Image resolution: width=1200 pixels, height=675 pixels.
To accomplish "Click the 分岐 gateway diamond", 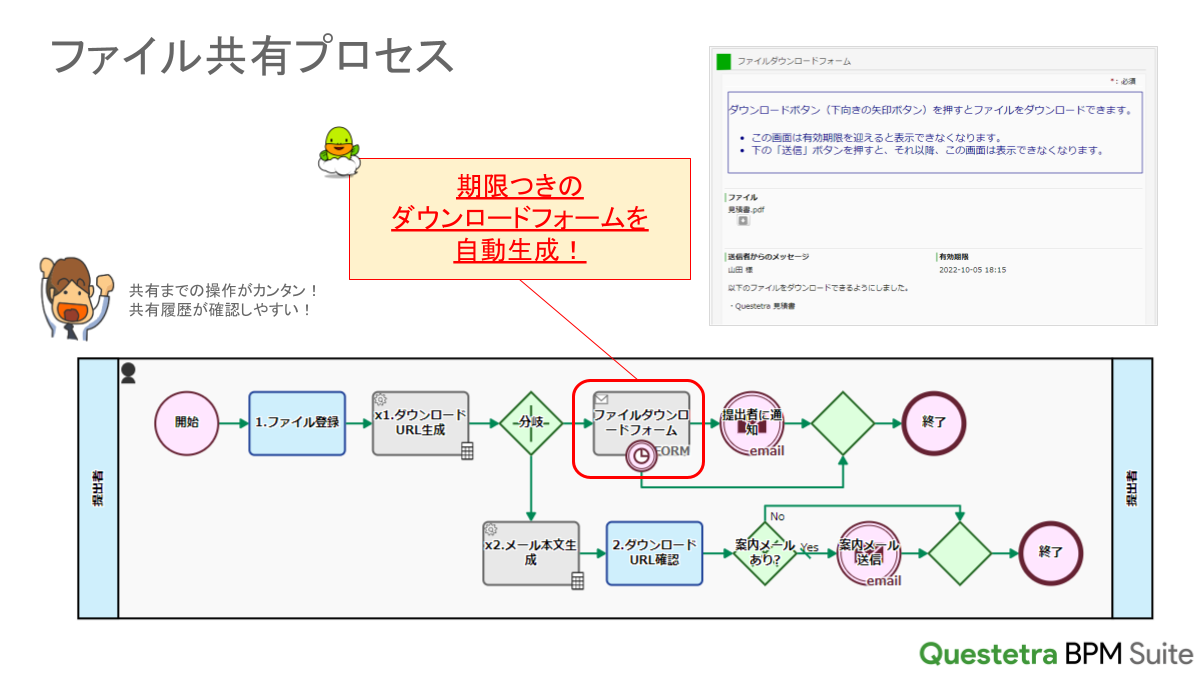I will 531,423.
